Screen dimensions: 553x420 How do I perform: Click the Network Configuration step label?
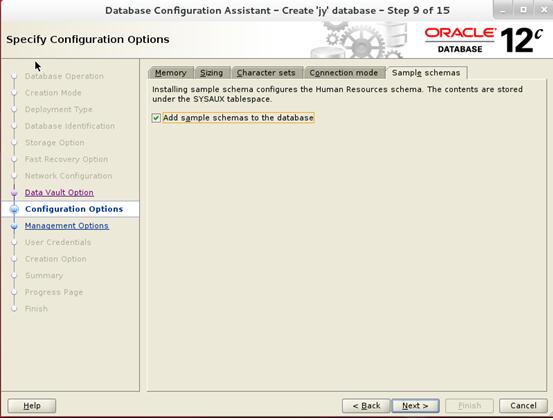point(68,176)
